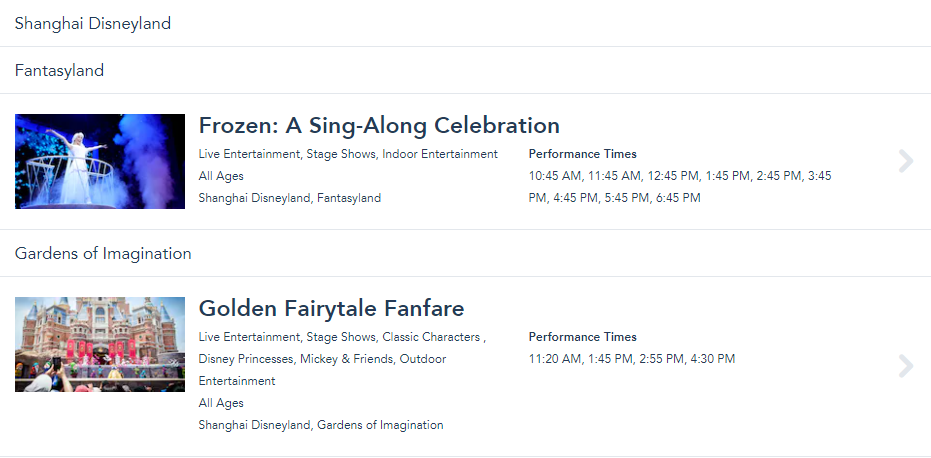This screenshot has height=458, width=931.
Task: Click Frozen's Performance Times label
Action: click(x=582, y=154)
